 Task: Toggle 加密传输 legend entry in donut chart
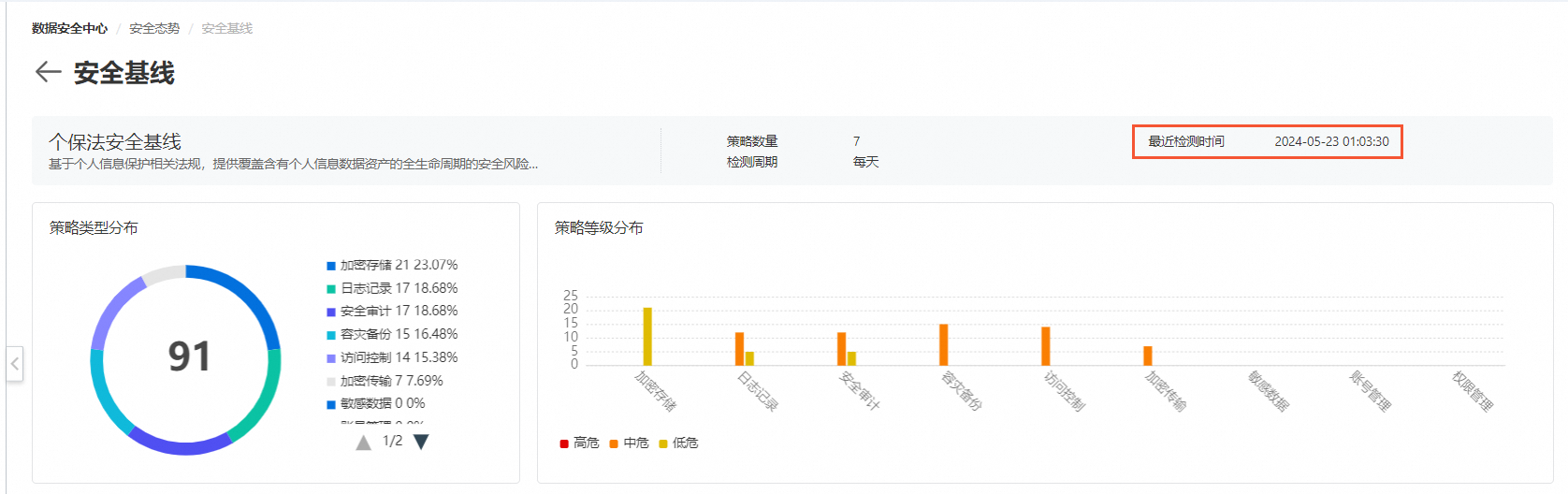click(385, 381)
